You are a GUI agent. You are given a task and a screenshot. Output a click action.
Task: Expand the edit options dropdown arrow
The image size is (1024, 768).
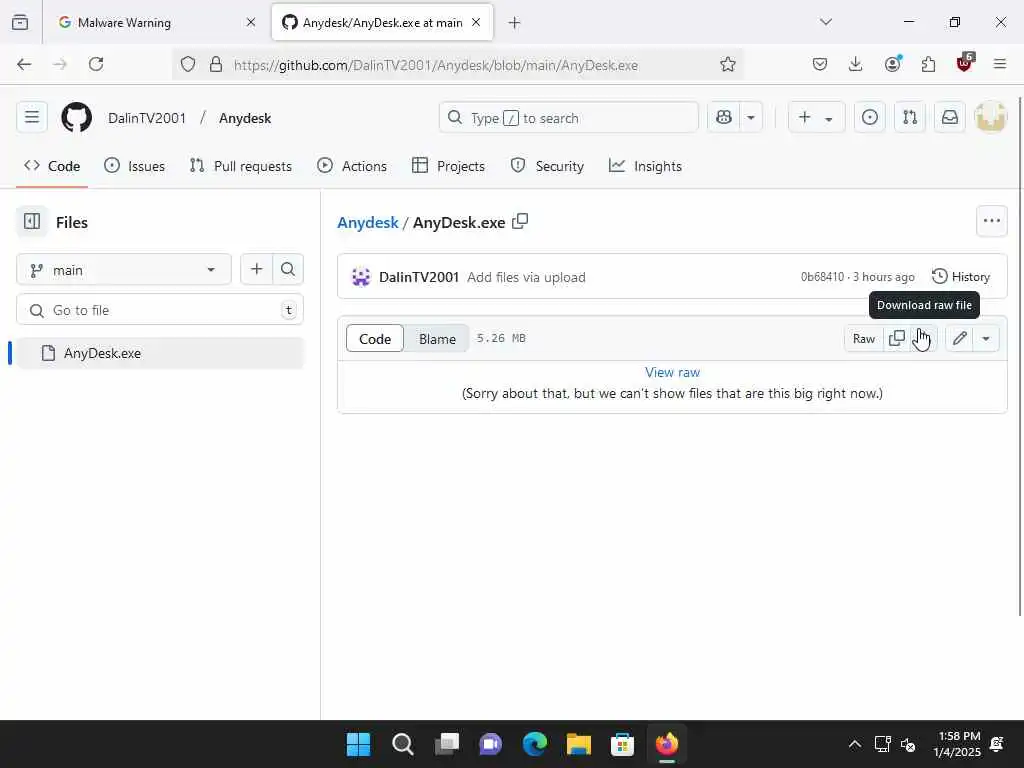(986, 338)
